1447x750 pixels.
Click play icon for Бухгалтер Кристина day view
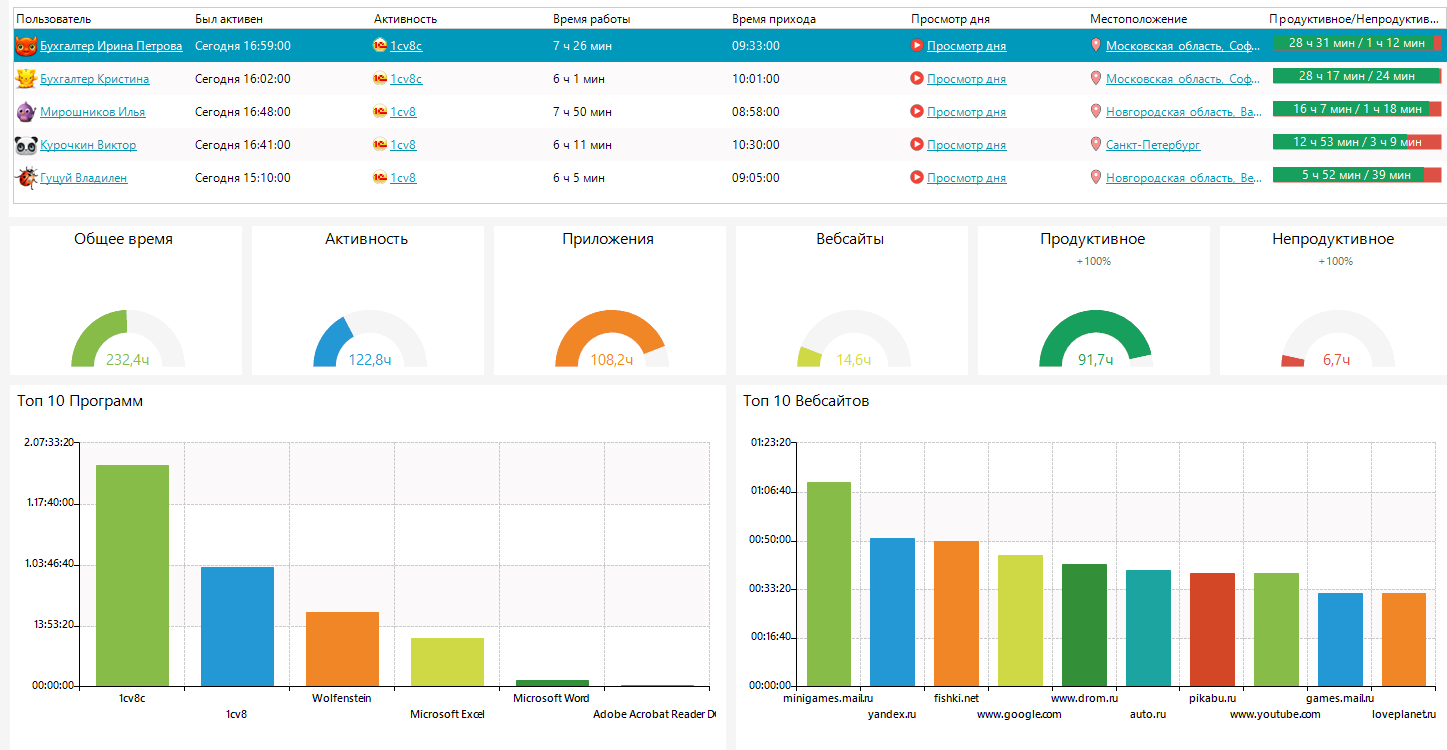click(917, 79)
